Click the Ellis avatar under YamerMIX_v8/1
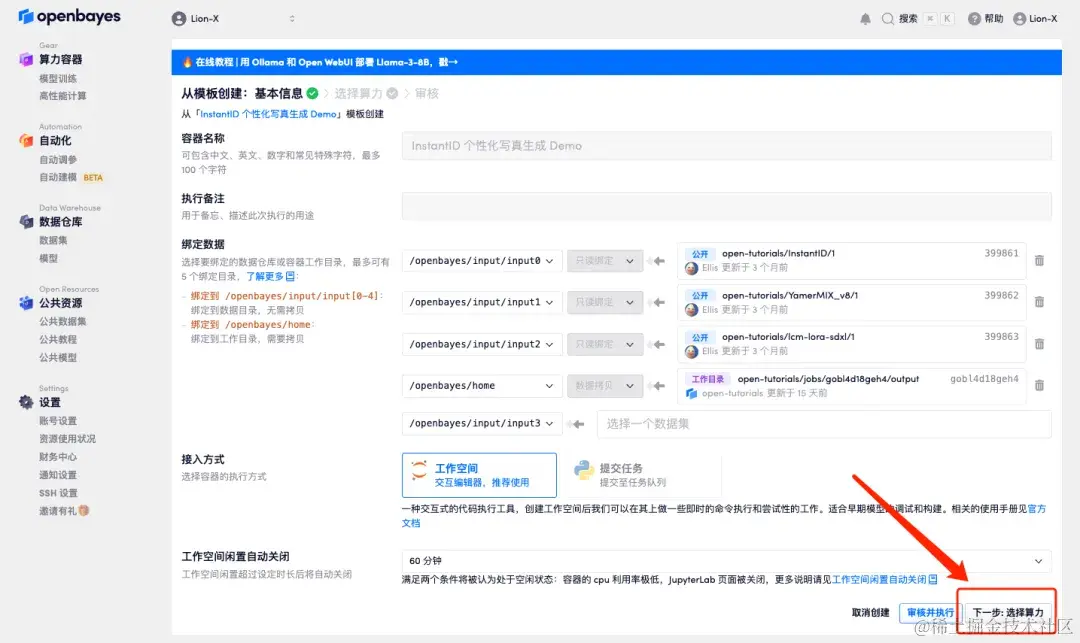The height and width of the screenshot is (643, 1080). point(692,310)
